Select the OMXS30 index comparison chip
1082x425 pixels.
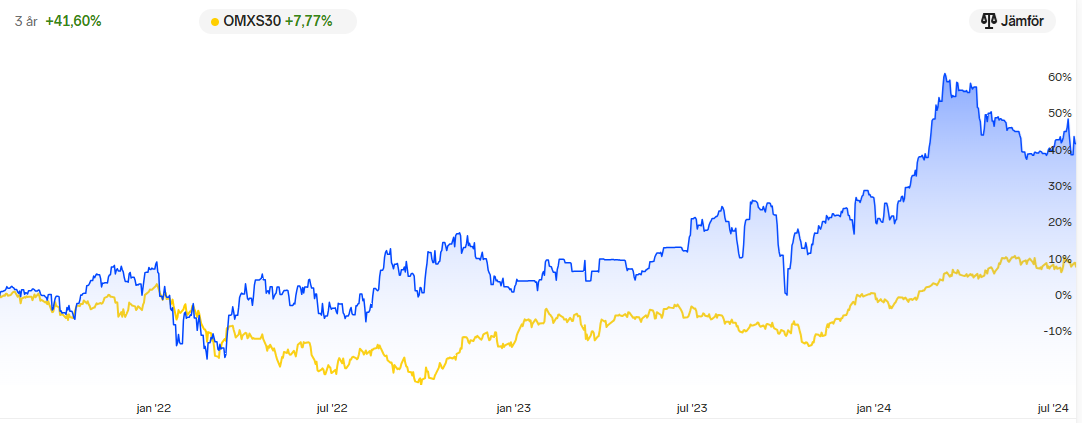tap(277, 21)
